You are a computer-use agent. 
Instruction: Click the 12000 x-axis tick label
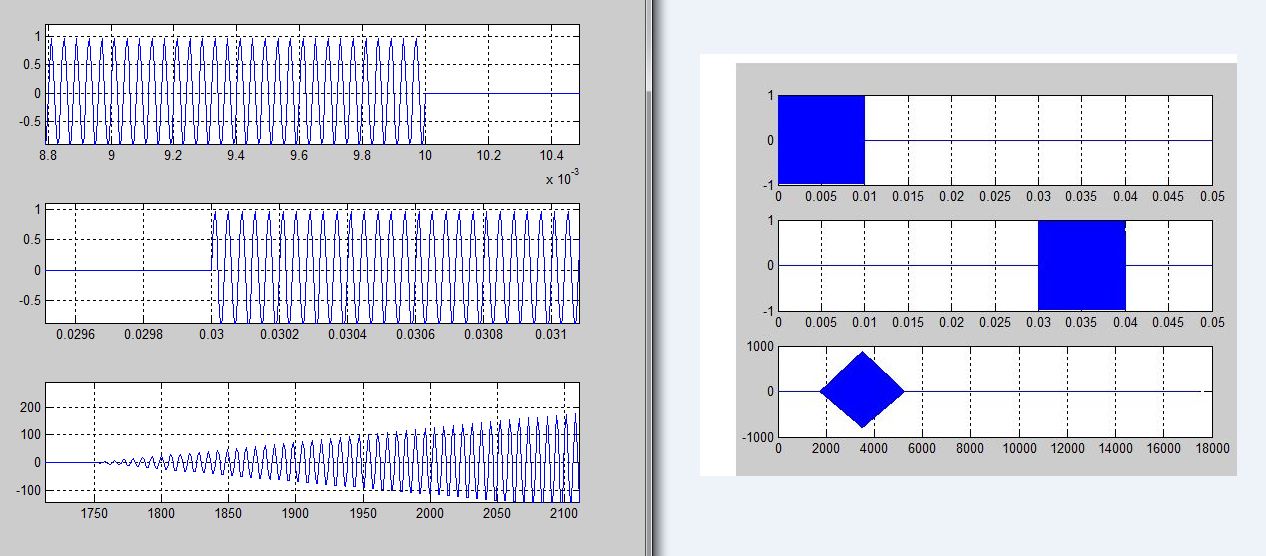(1067, 449)
